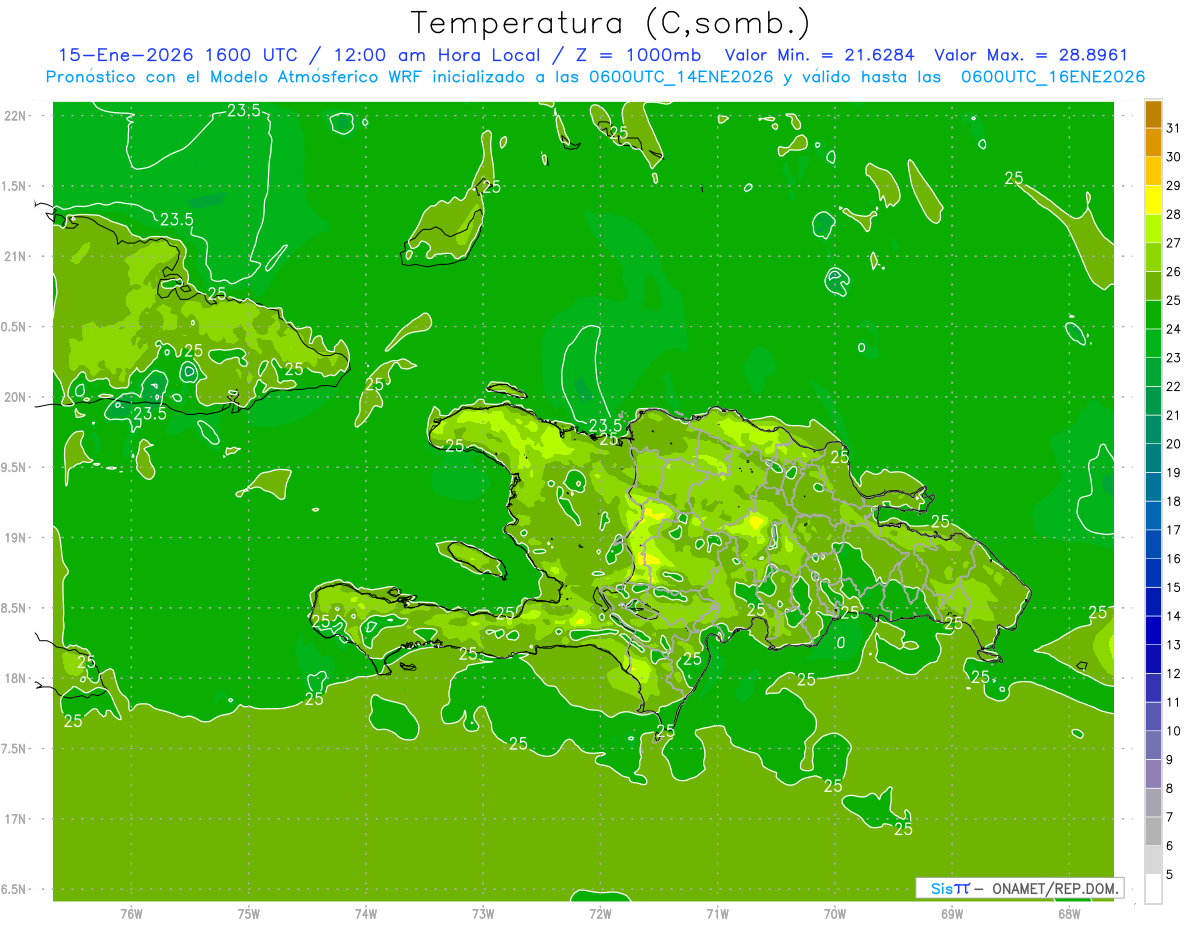This screenshot has width=1200, height=927.
Task: Click the "Temperatura (C,somb.)" map title
Action: [x=610, y=23]
